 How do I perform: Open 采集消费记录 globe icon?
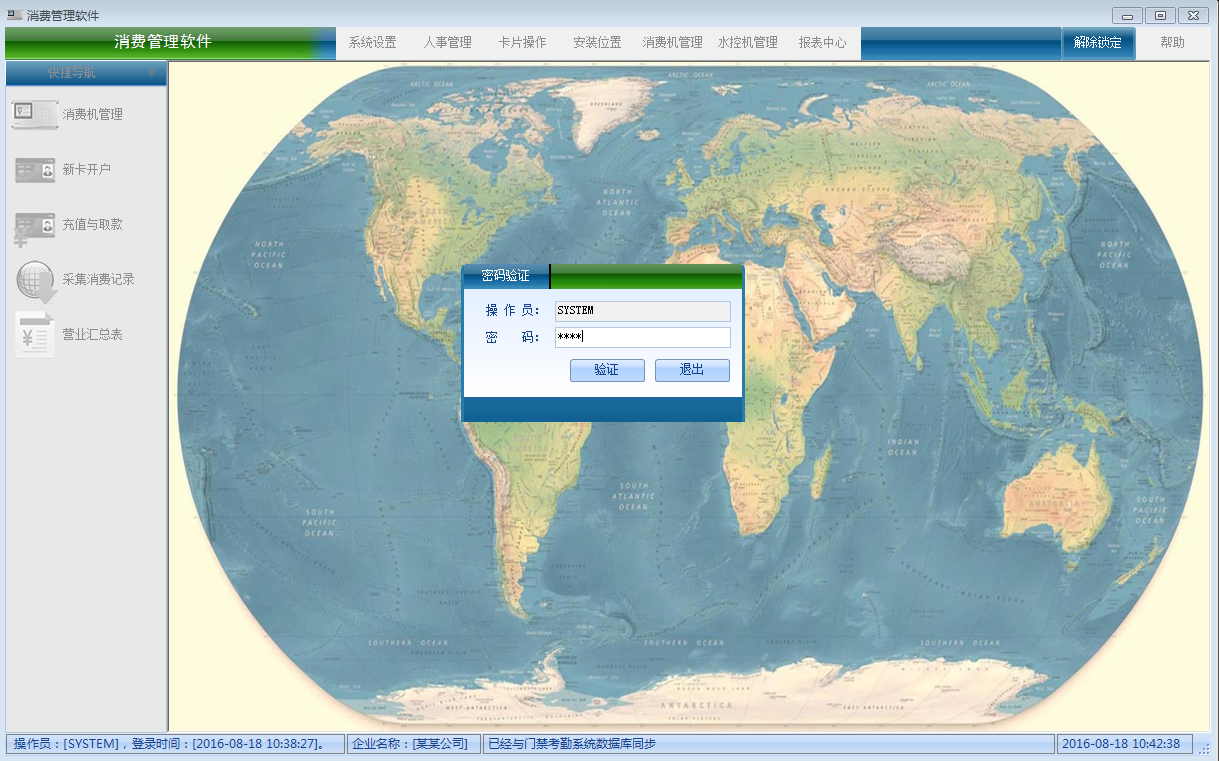coord(36,281)
